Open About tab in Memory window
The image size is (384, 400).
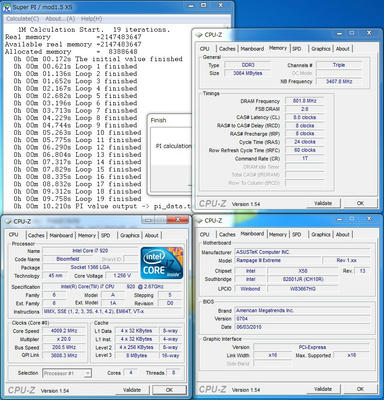(342, 49)
